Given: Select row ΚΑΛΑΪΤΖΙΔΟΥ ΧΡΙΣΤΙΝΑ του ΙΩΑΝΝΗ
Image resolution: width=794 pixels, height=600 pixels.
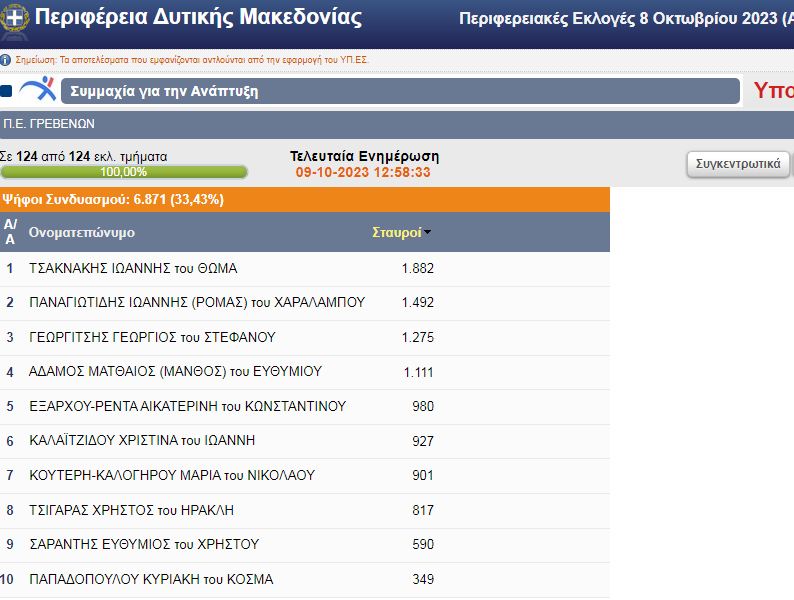Looking at the screenshot, I should [305, 441].
